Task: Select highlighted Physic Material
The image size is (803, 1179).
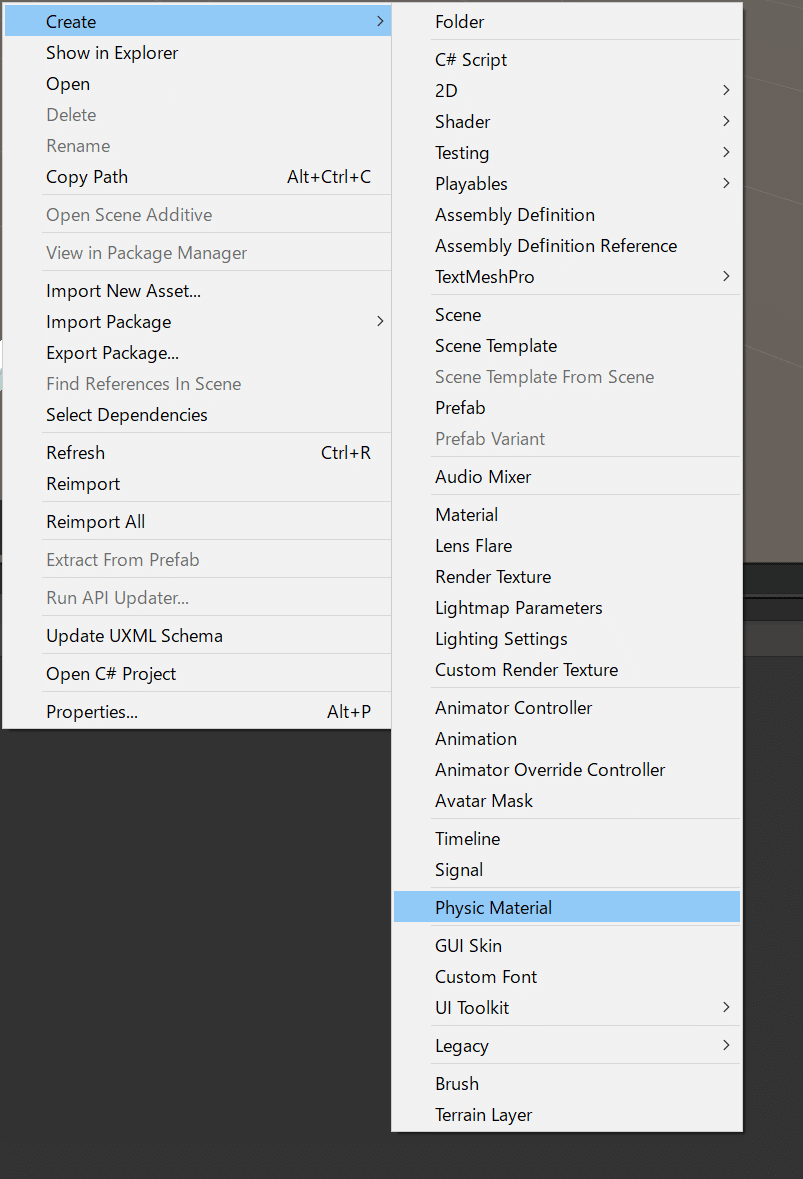Action: pos(567,908)
